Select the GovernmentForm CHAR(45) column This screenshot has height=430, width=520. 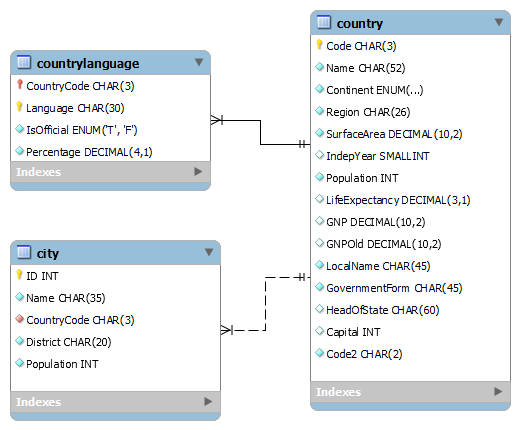pyautogui.click(x=394, y=288)
